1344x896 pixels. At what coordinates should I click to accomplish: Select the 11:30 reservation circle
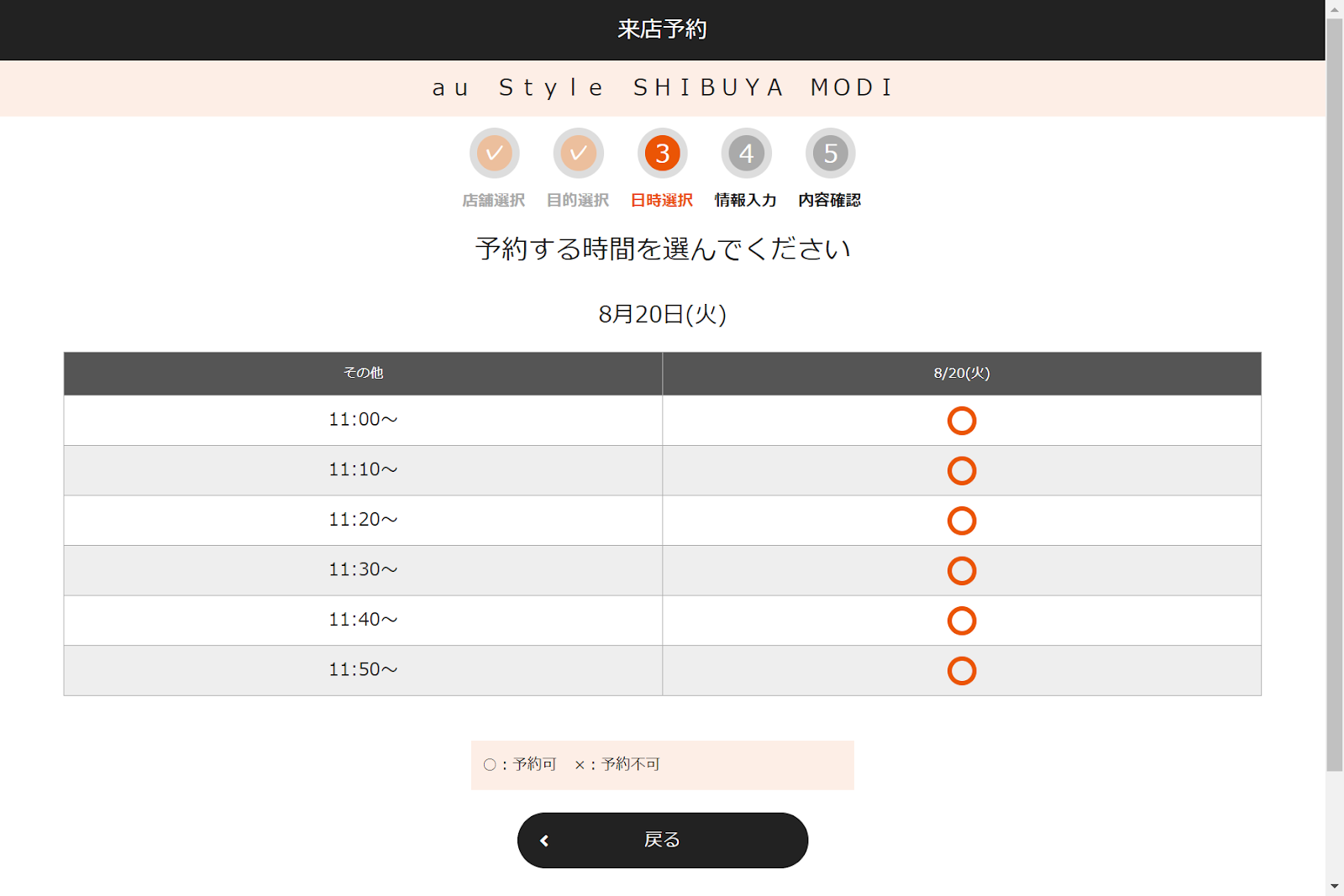[x=961, y=571]
